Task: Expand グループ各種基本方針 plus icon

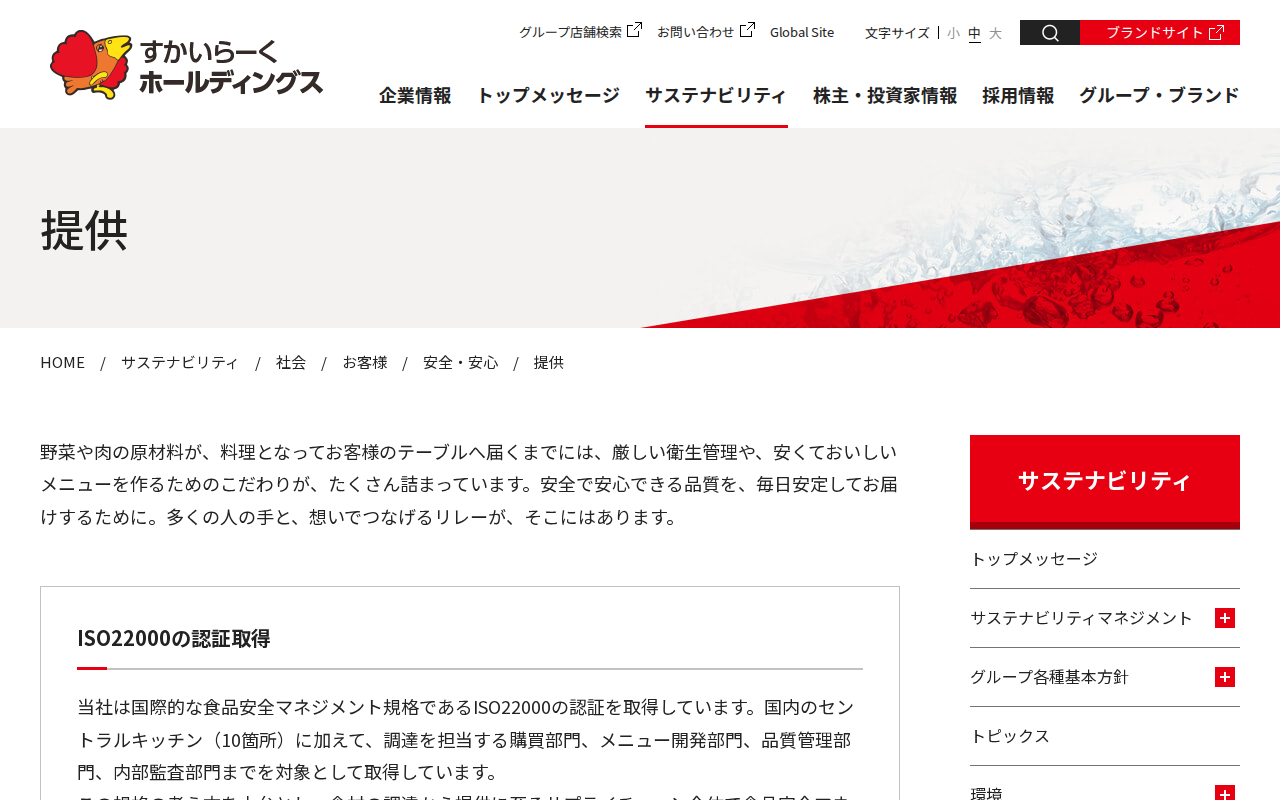Action: [1225, 677]
